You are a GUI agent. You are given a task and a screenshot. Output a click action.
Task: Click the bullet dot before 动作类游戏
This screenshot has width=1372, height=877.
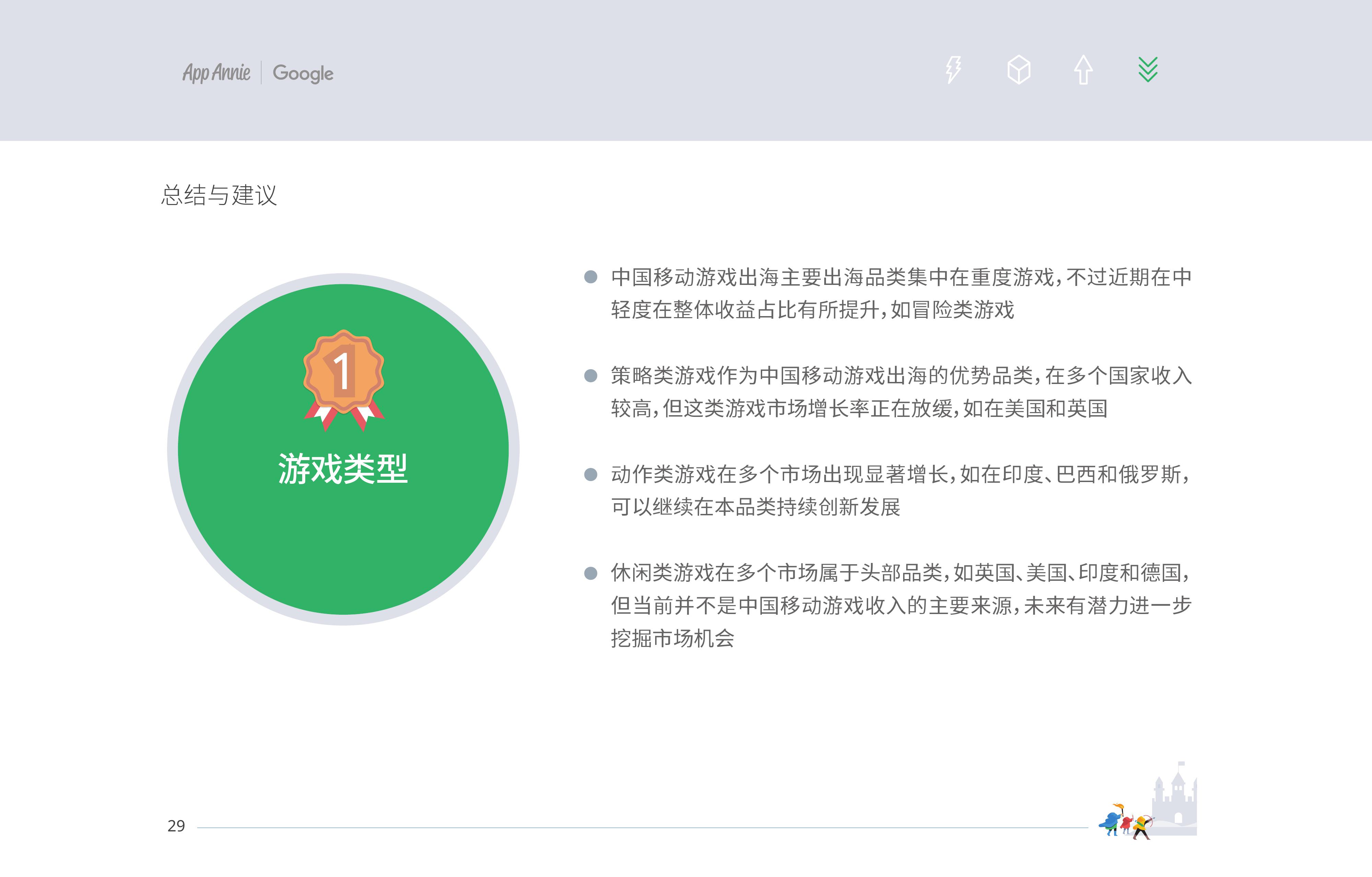tap(591, 474)
